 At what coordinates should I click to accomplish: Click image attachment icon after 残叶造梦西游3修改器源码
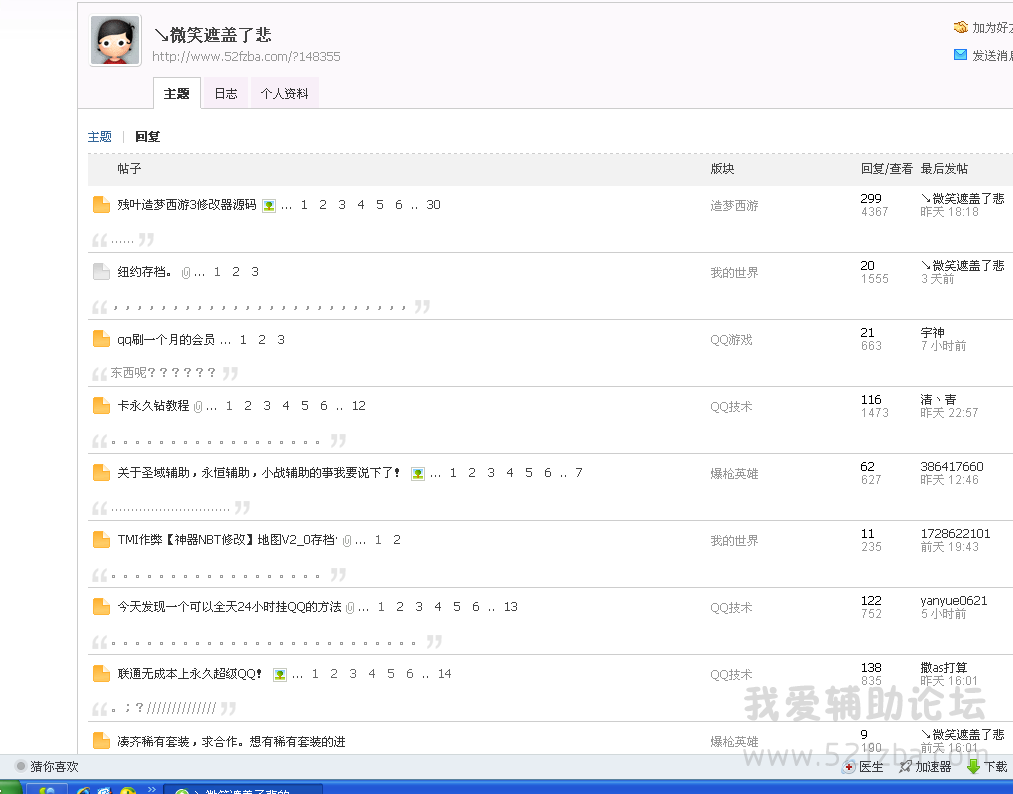click(x=269, y=206)
